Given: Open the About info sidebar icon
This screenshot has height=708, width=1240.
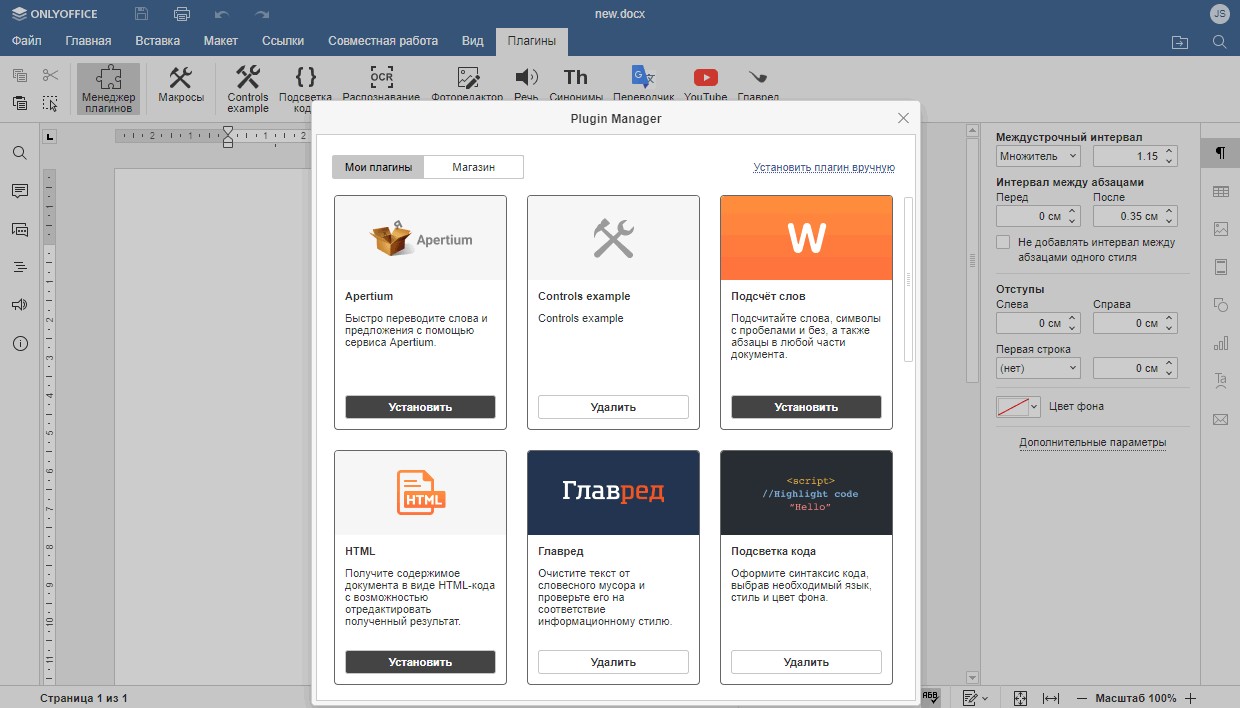Looking at the screenshot, I should point(20,343).
